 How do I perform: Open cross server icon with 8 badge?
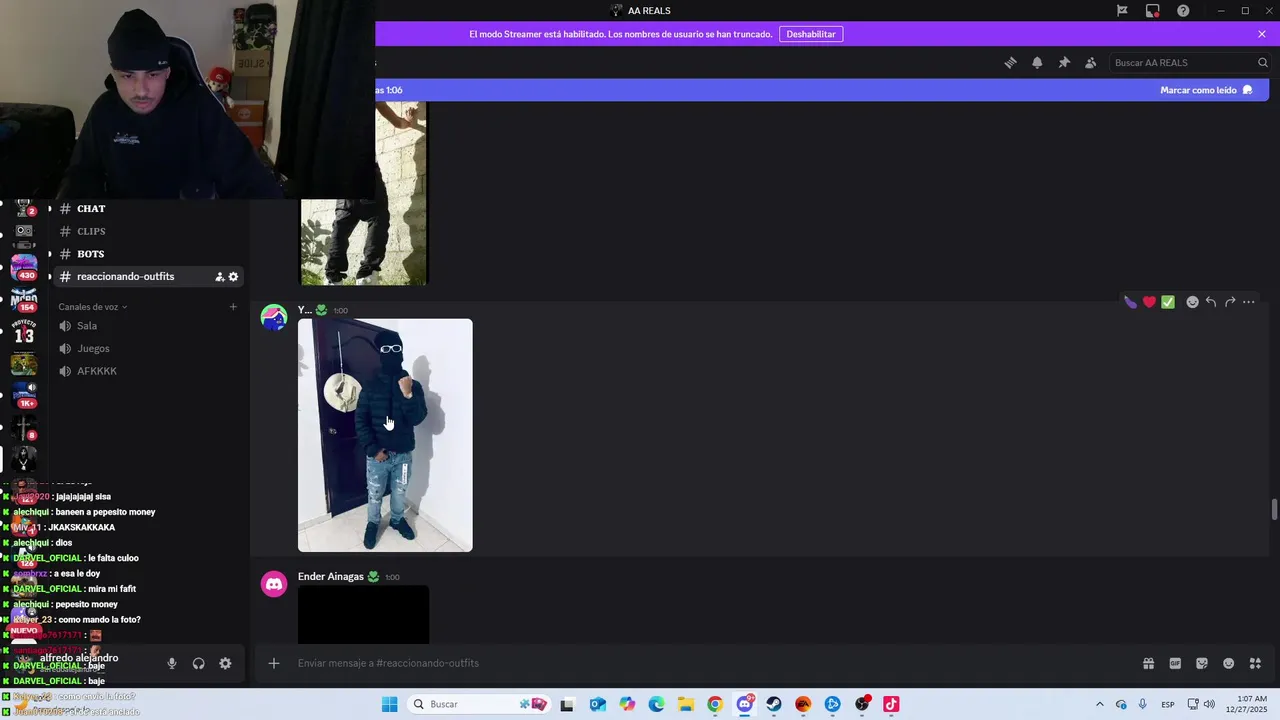[24, 427]
